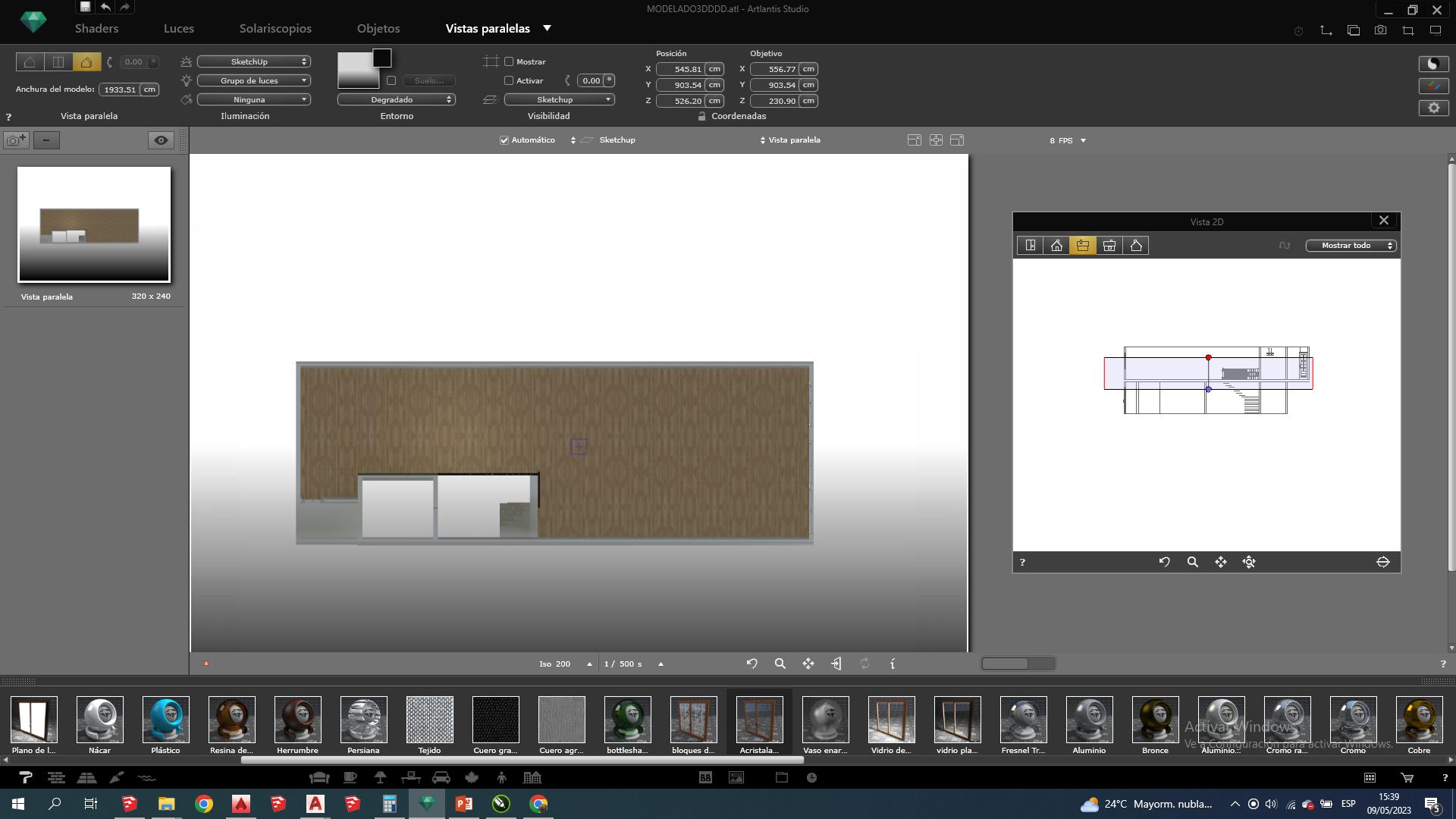Open the Mostrar todo dropdown
Image resolution: width=1456 pixels, height=819 pixels.
[1351, 246]
